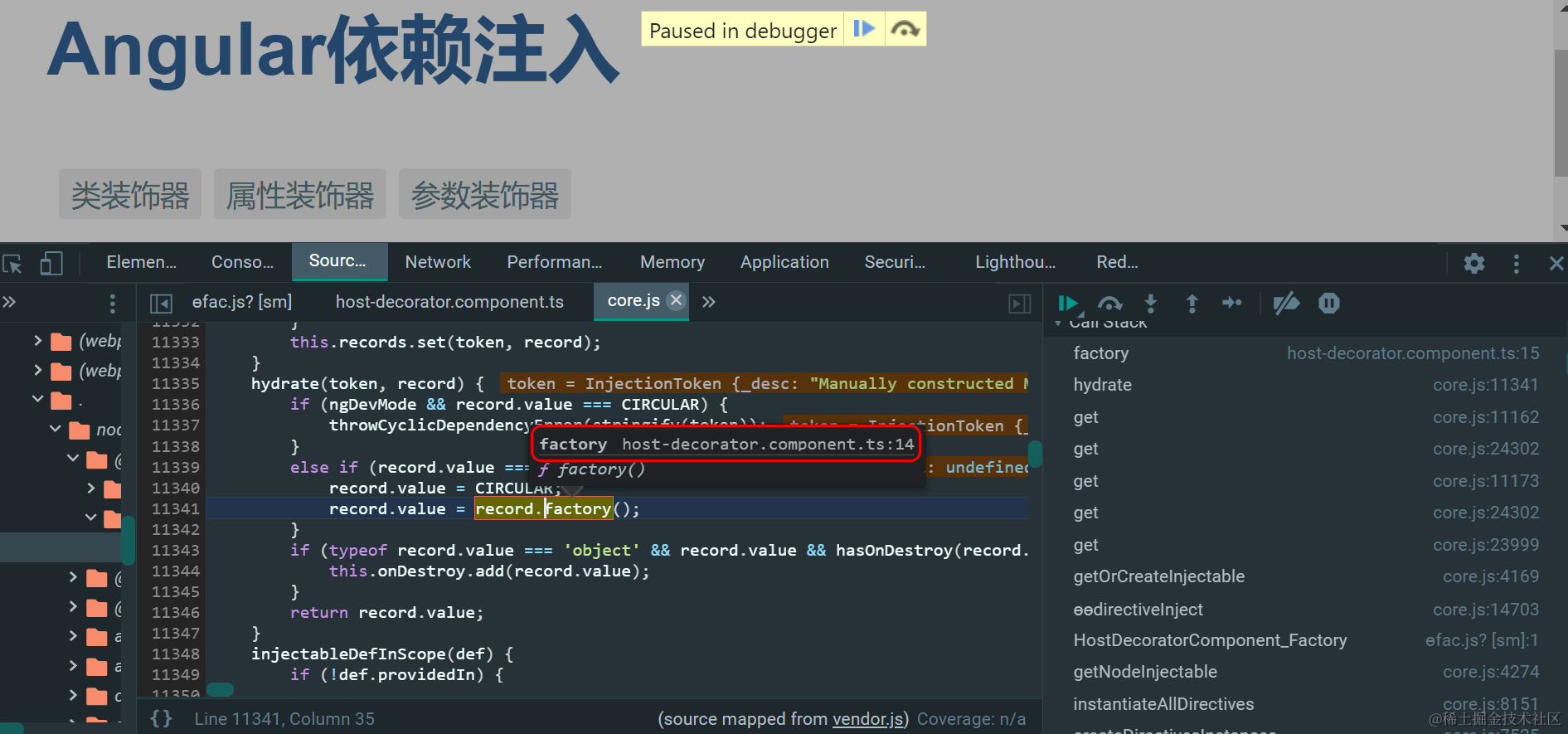Open the DevTools settings gear
The image size is (1568, 734).
[x=1474, y=264]
